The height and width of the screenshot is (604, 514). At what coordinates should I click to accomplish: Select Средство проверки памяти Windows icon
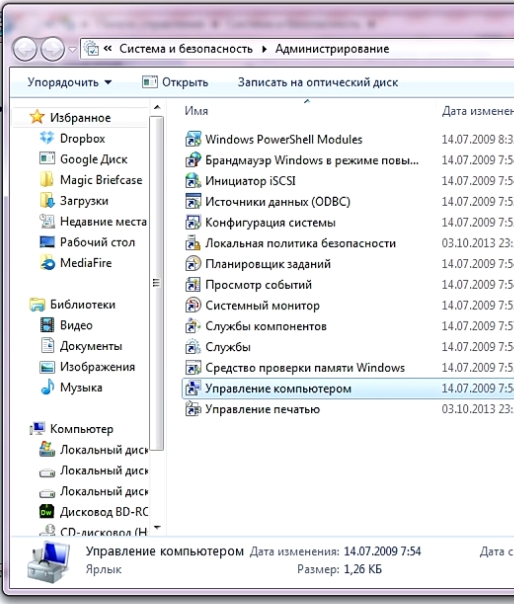tap(193, 368)
